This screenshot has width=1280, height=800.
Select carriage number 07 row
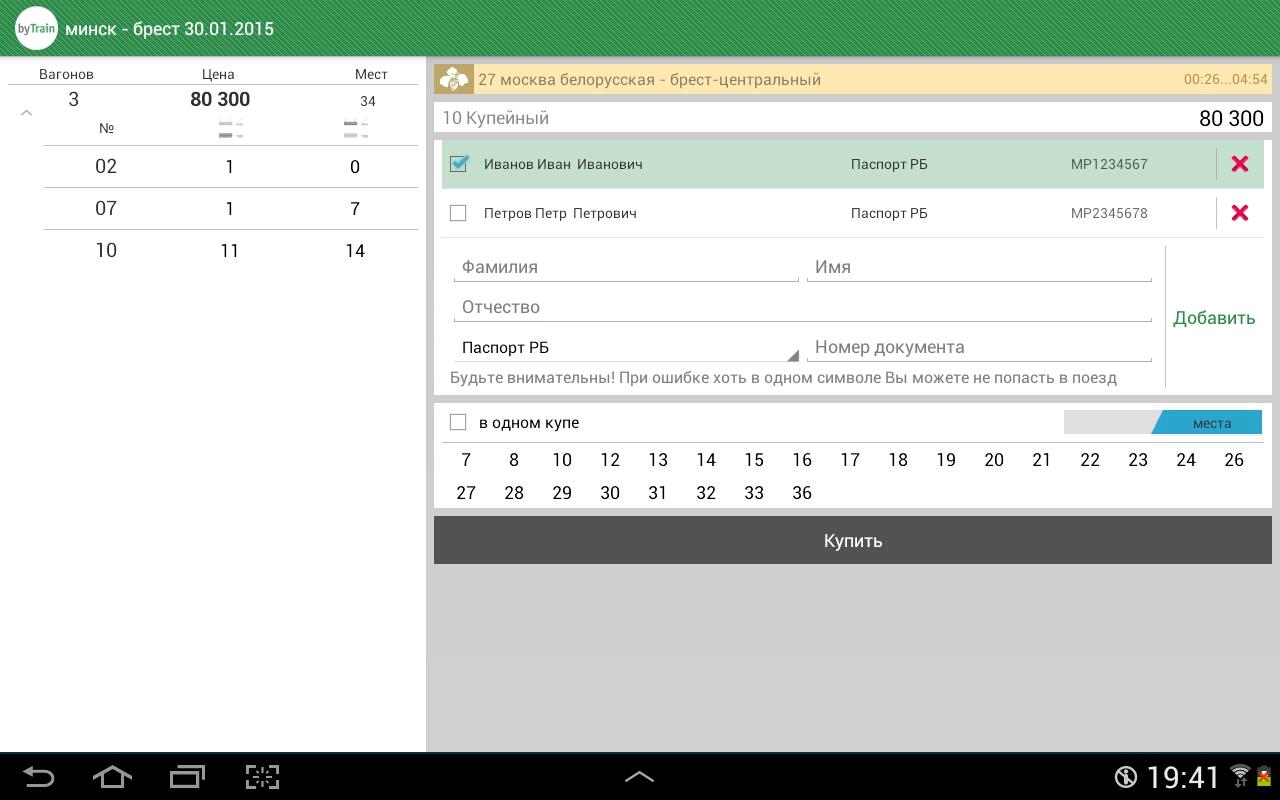231,209
